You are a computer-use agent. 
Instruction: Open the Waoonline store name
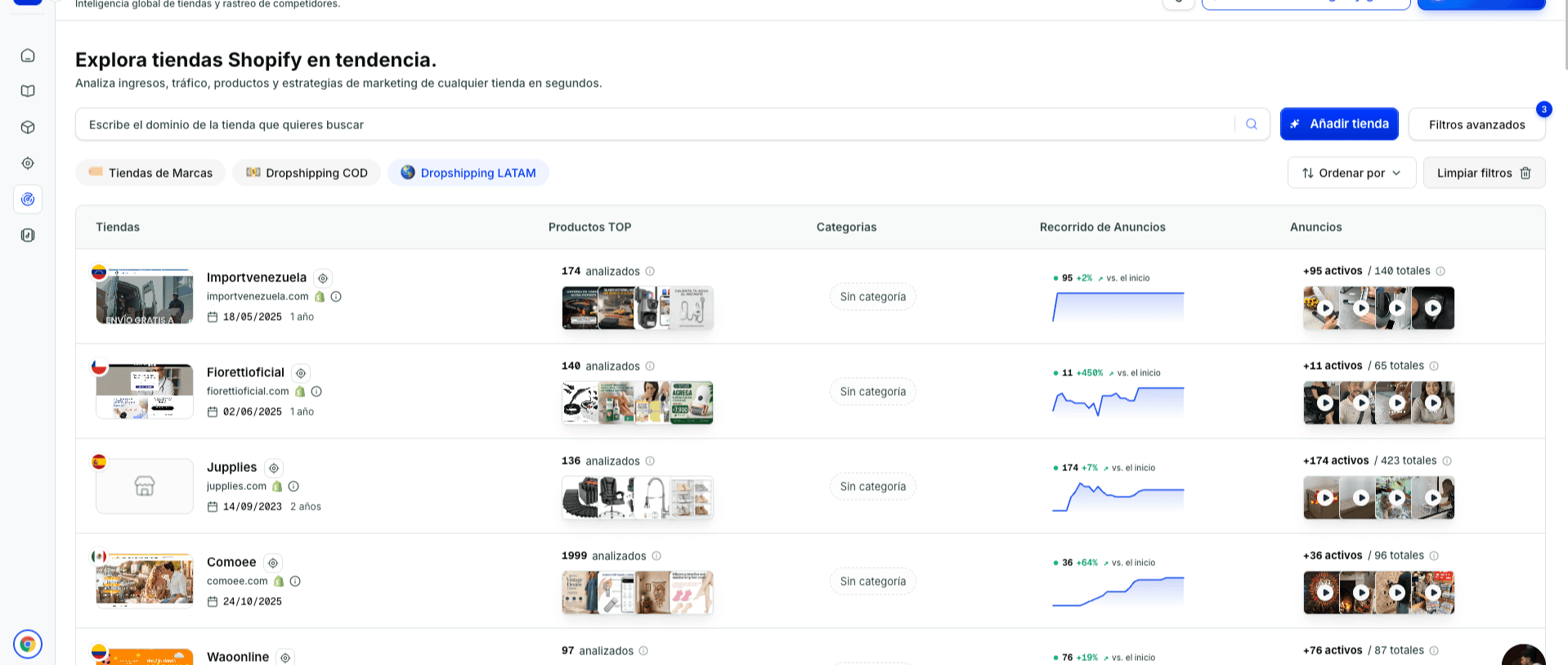[238, 657]
